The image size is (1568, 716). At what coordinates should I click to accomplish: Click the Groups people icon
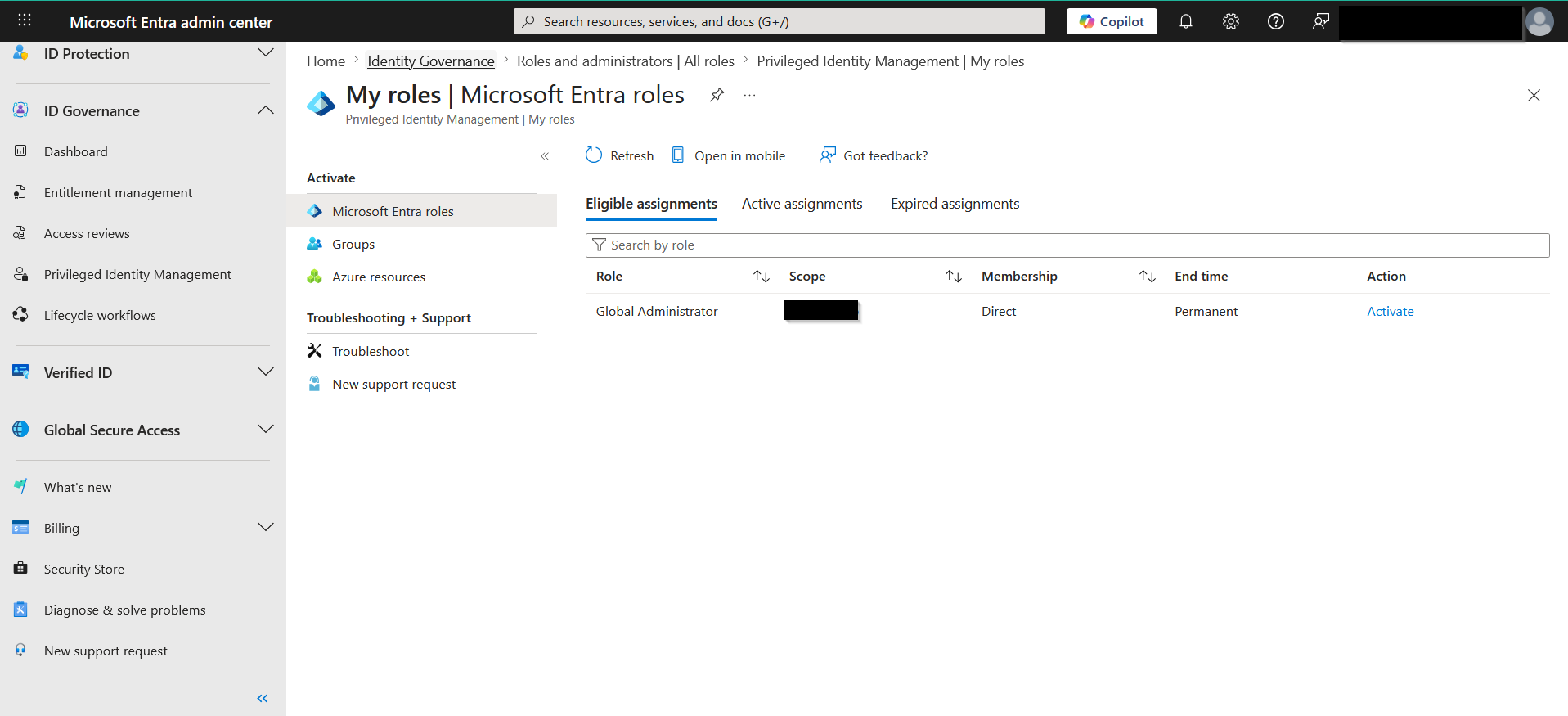coord(314,244)
